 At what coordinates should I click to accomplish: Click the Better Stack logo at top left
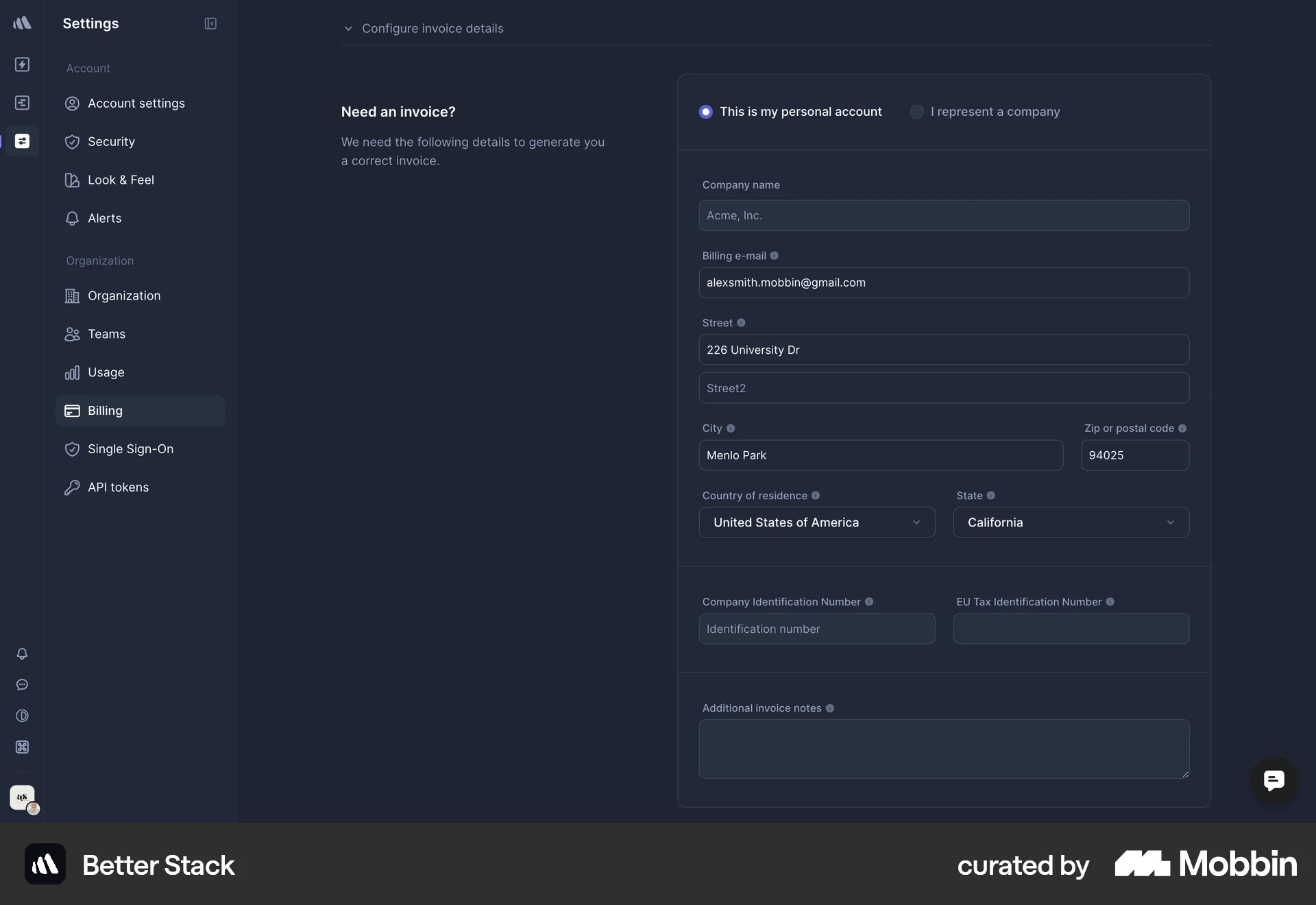22,23
